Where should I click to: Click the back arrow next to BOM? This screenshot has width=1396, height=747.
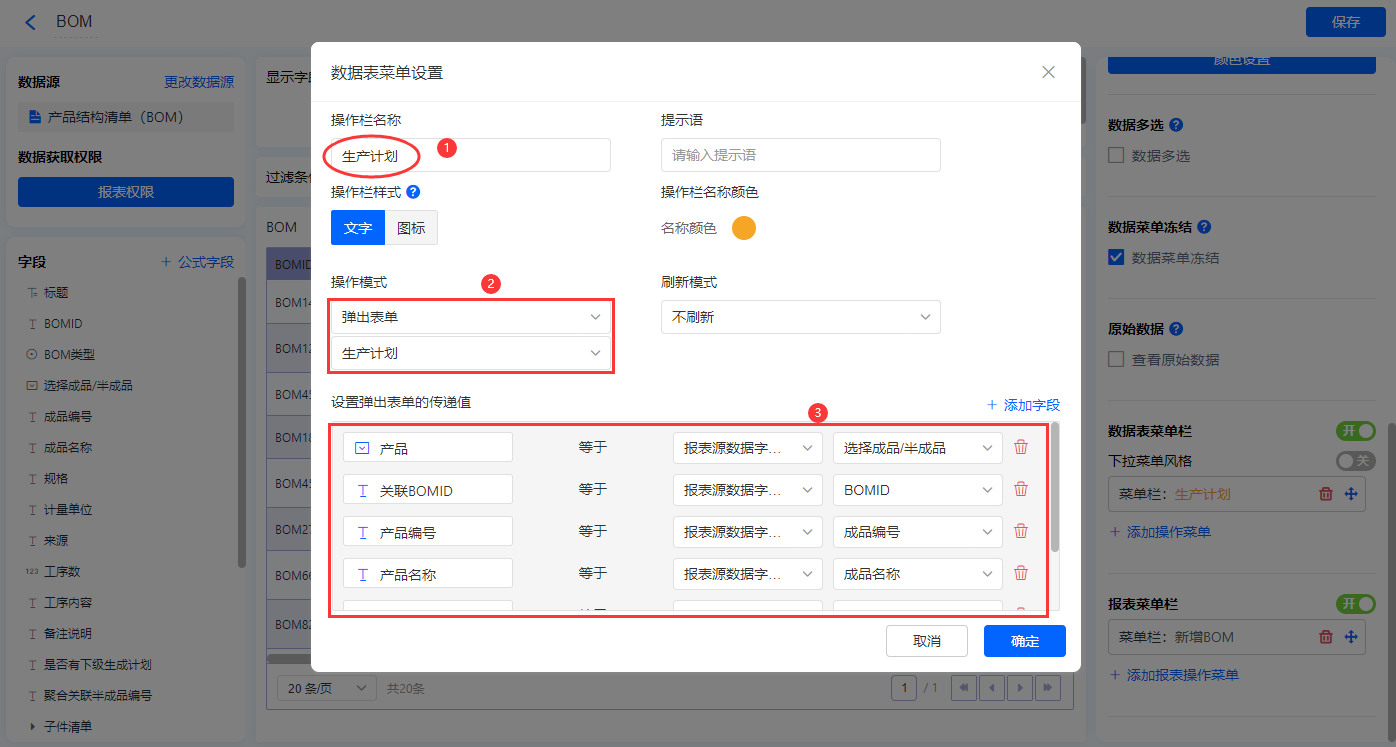tap(31, 22)
